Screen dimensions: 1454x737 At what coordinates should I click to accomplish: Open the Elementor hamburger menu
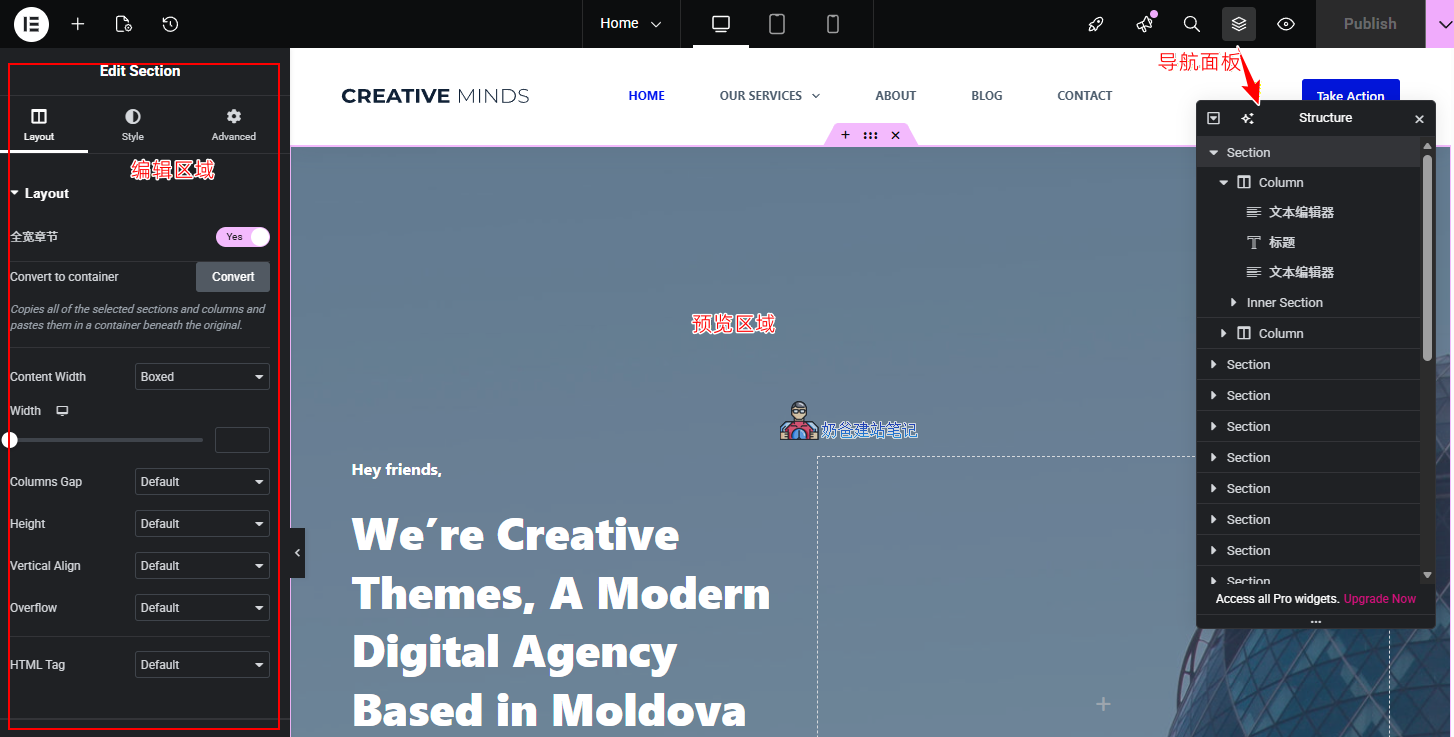click(x=30, y=23)
